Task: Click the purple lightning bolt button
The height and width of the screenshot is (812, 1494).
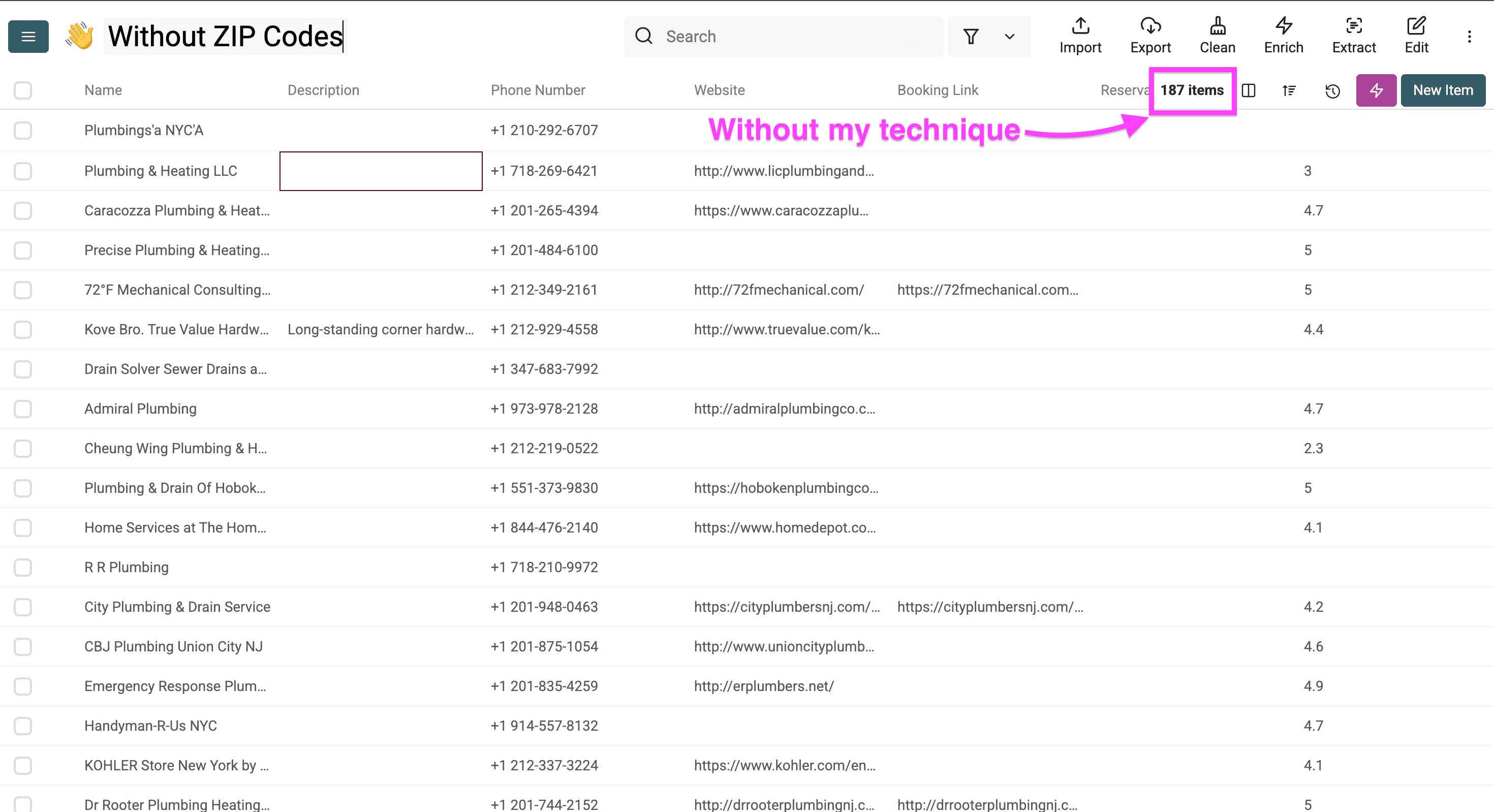Action: [x=1376, y=90]
